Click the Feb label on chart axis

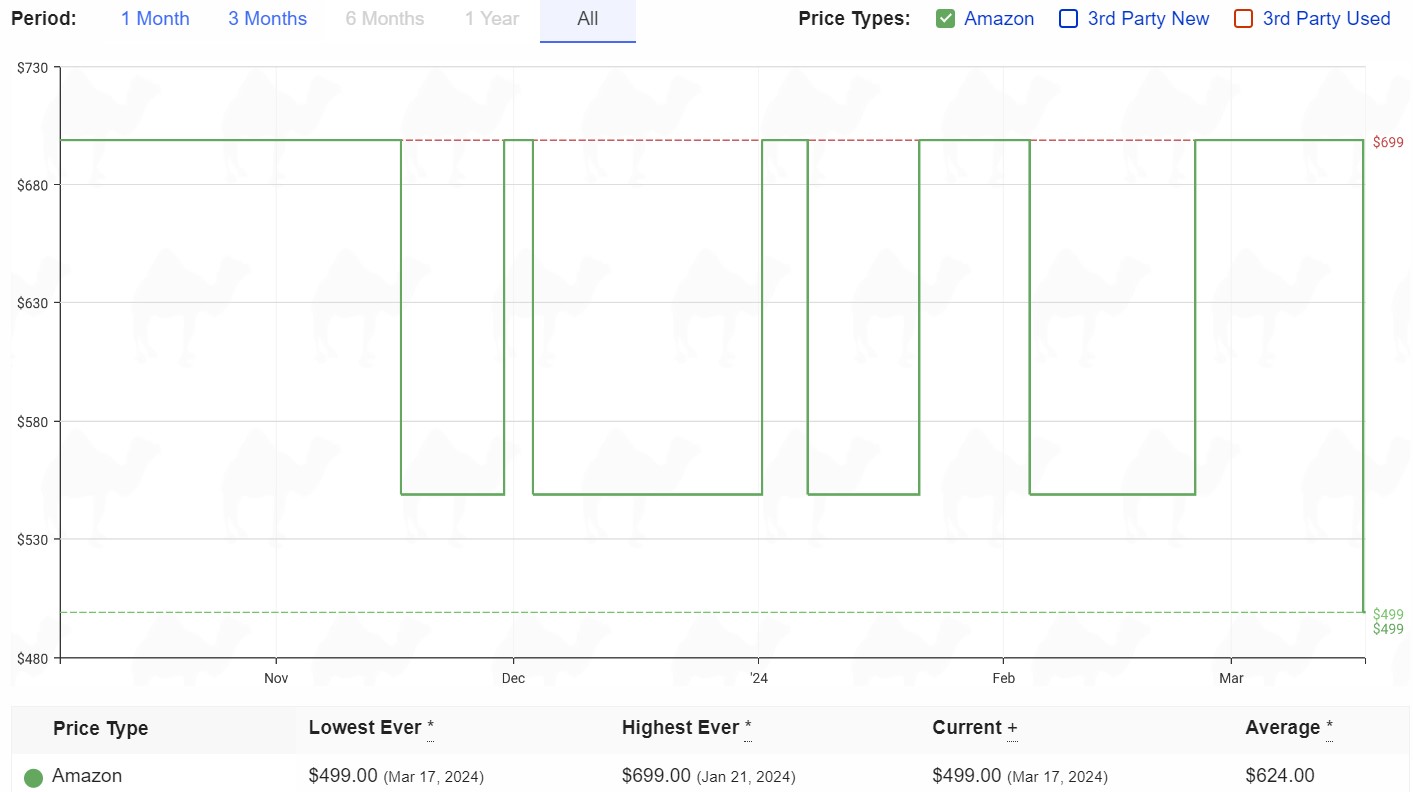click(x=1004, y=678)
